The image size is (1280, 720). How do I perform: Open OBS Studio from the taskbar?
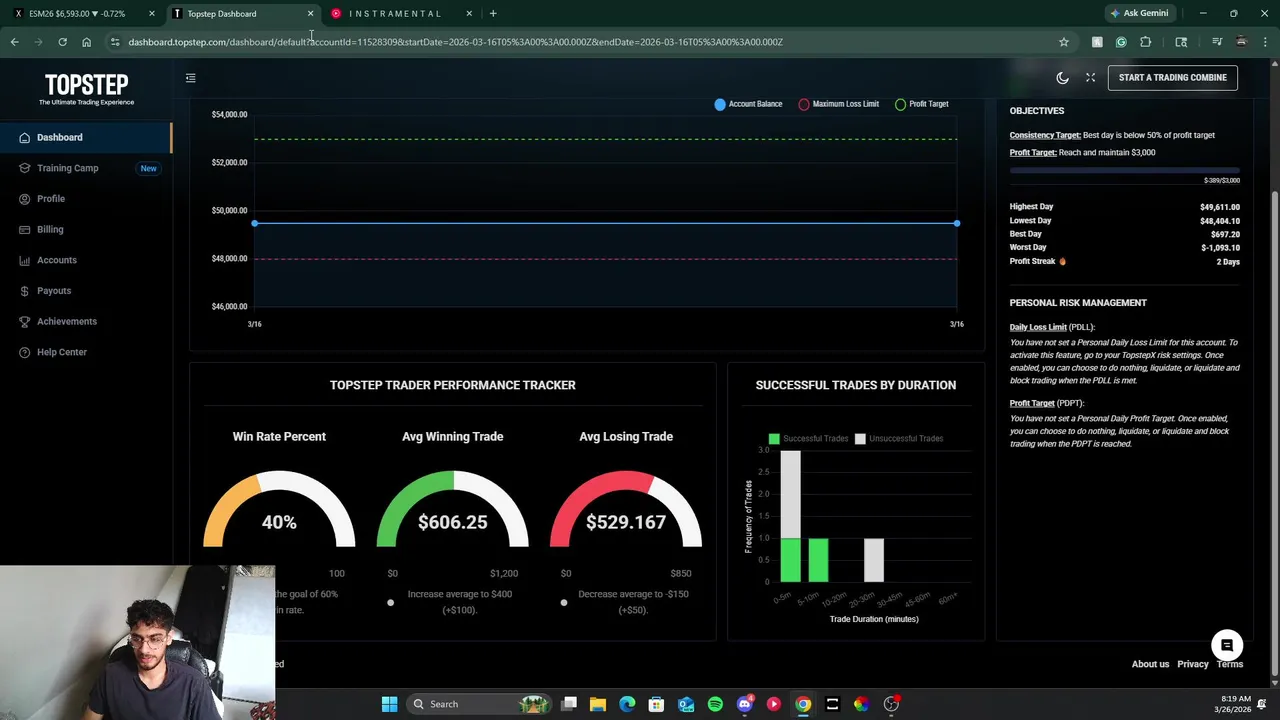[891, 704]
